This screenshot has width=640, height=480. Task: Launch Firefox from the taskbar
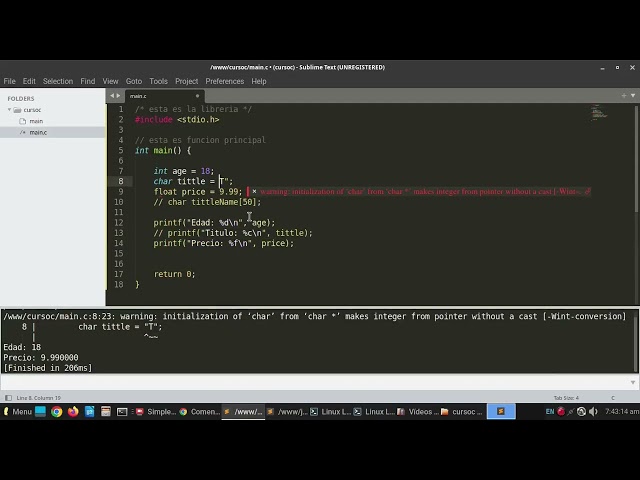(73, 411)
